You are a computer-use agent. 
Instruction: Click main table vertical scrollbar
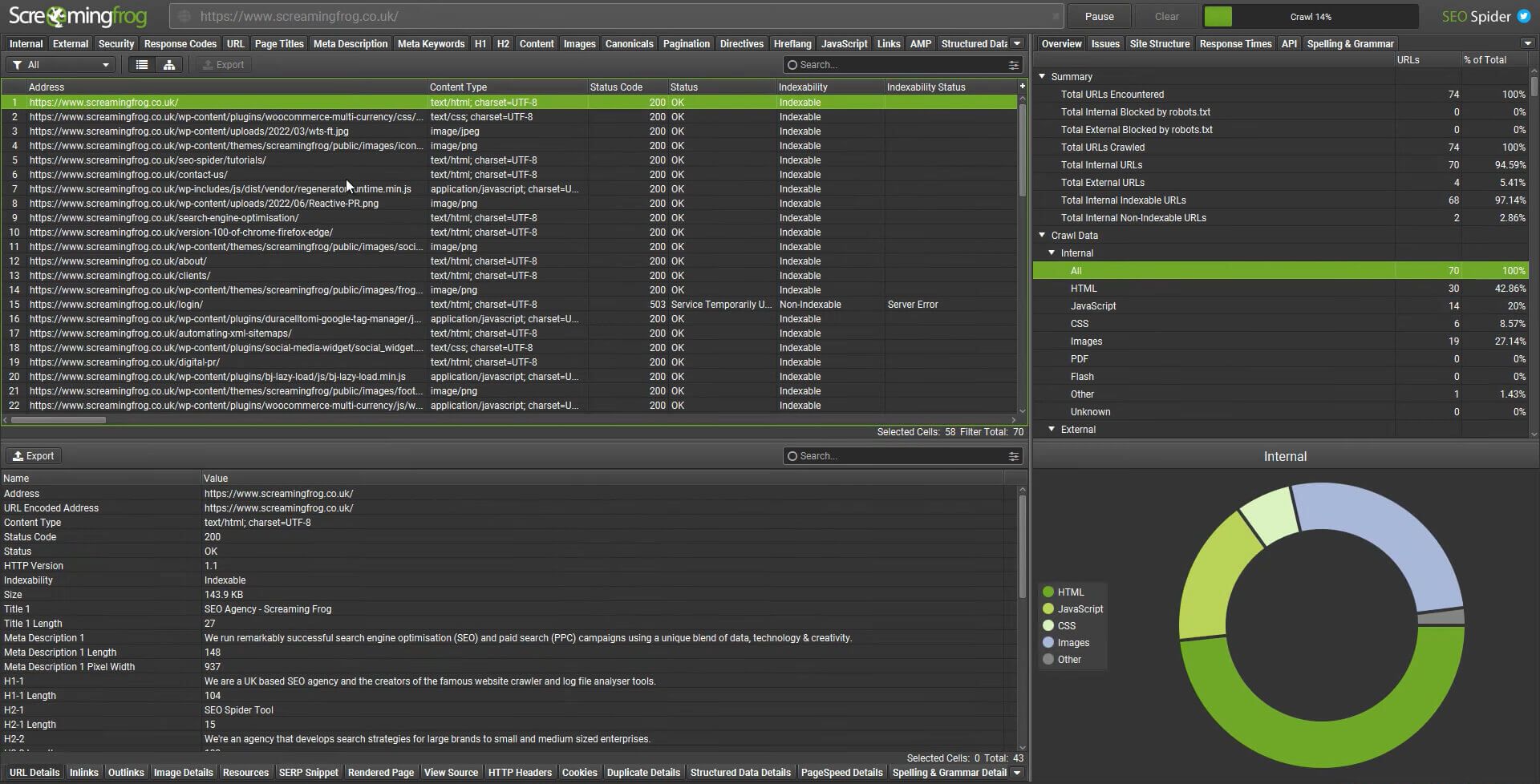point(1023,151)
